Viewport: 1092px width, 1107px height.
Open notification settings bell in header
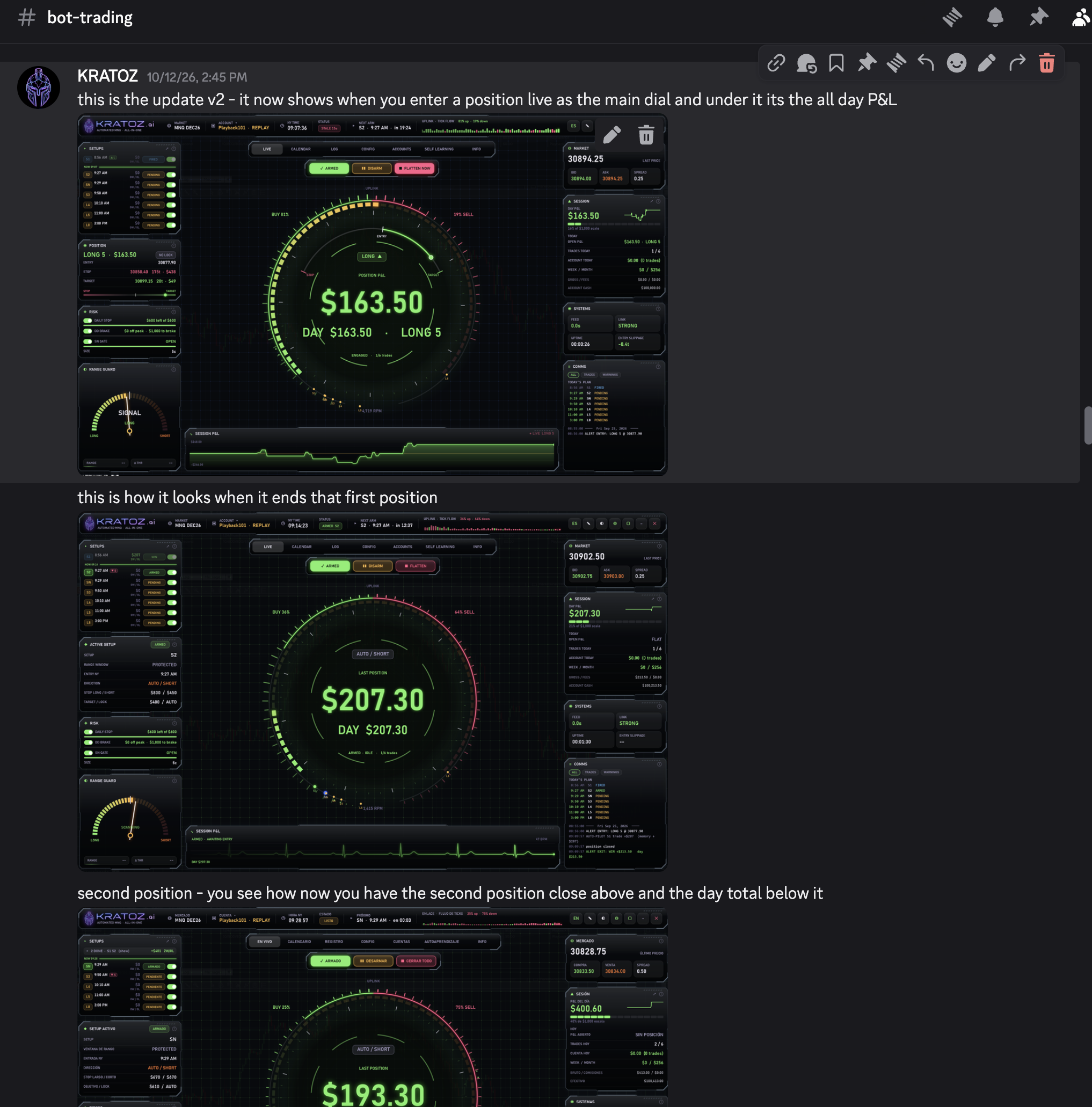(995, 17)
